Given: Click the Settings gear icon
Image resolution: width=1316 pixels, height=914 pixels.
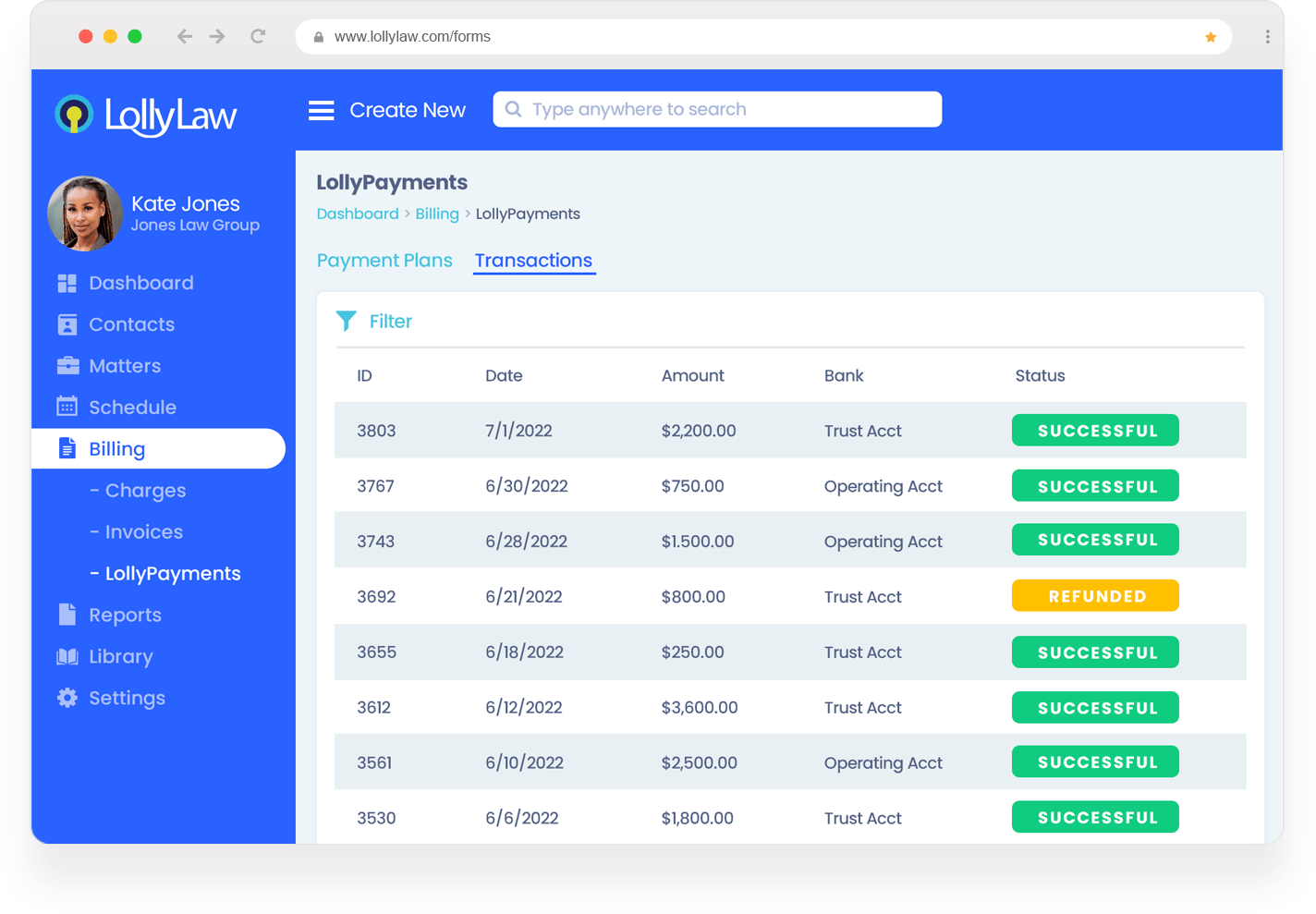Looking at the screenshot, I should (67, 698).
